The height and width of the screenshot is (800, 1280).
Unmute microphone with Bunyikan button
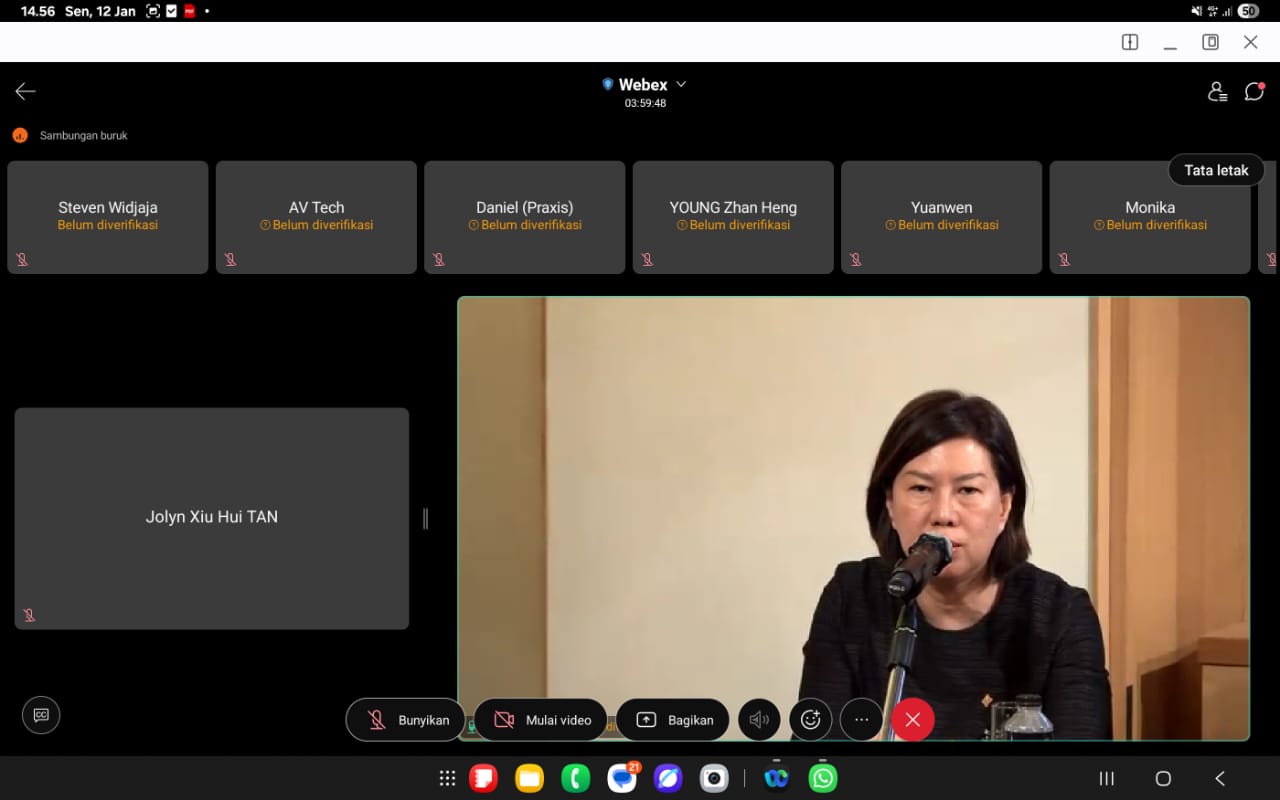408,720
